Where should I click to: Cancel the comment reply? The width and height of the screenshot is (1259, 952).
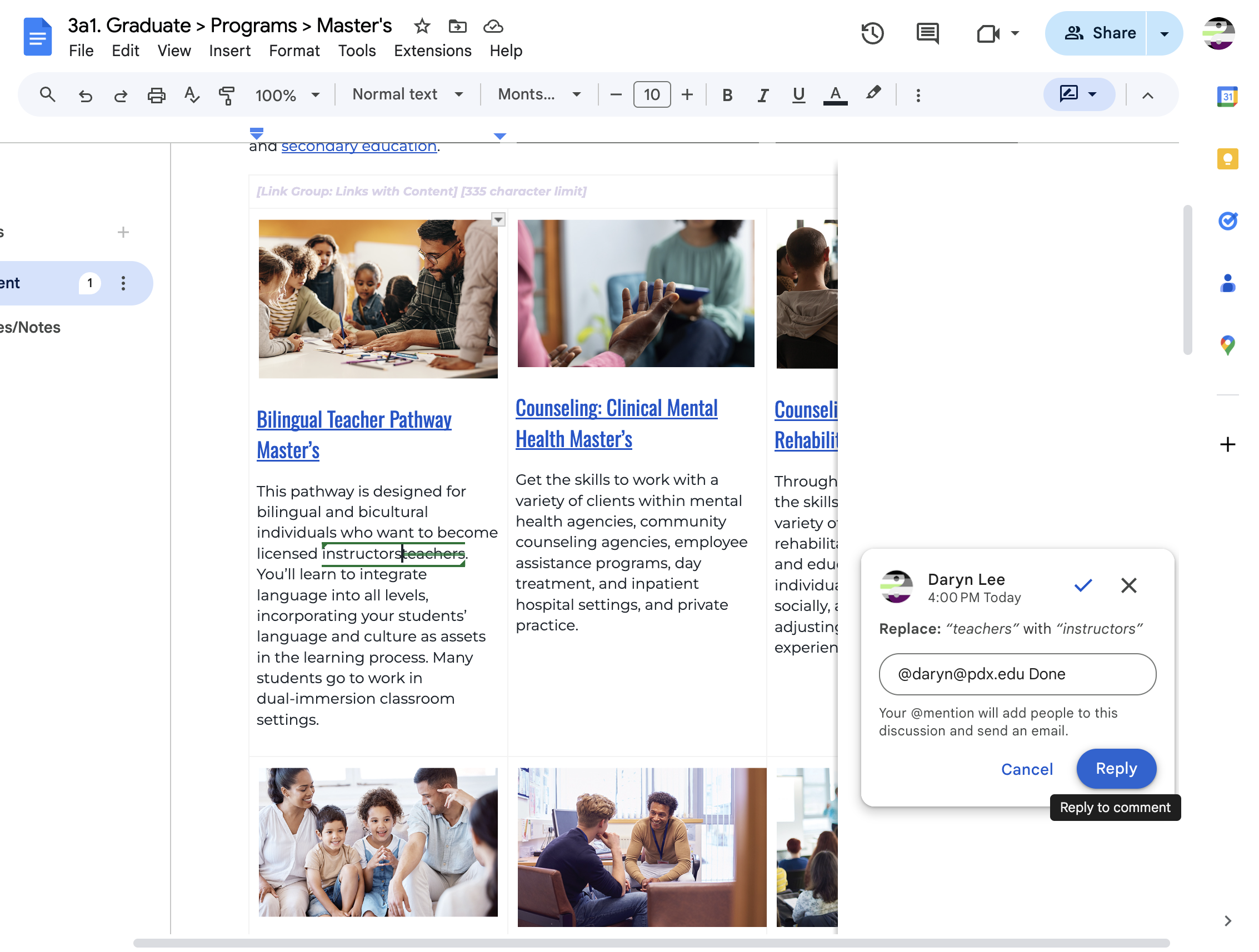[x=1026, y=769]
